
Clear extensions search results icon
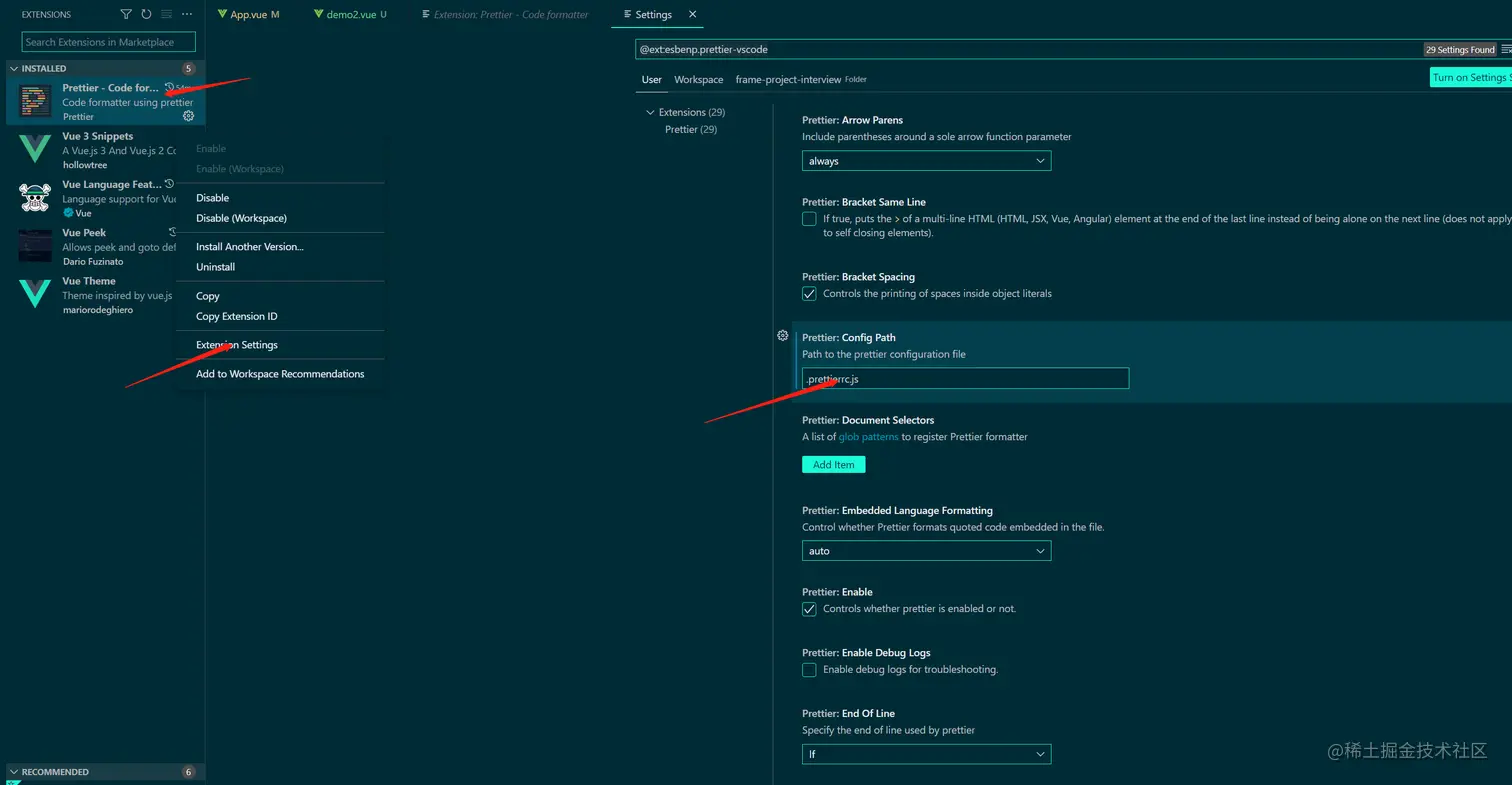pyautogui.click(x=166, y=15)
